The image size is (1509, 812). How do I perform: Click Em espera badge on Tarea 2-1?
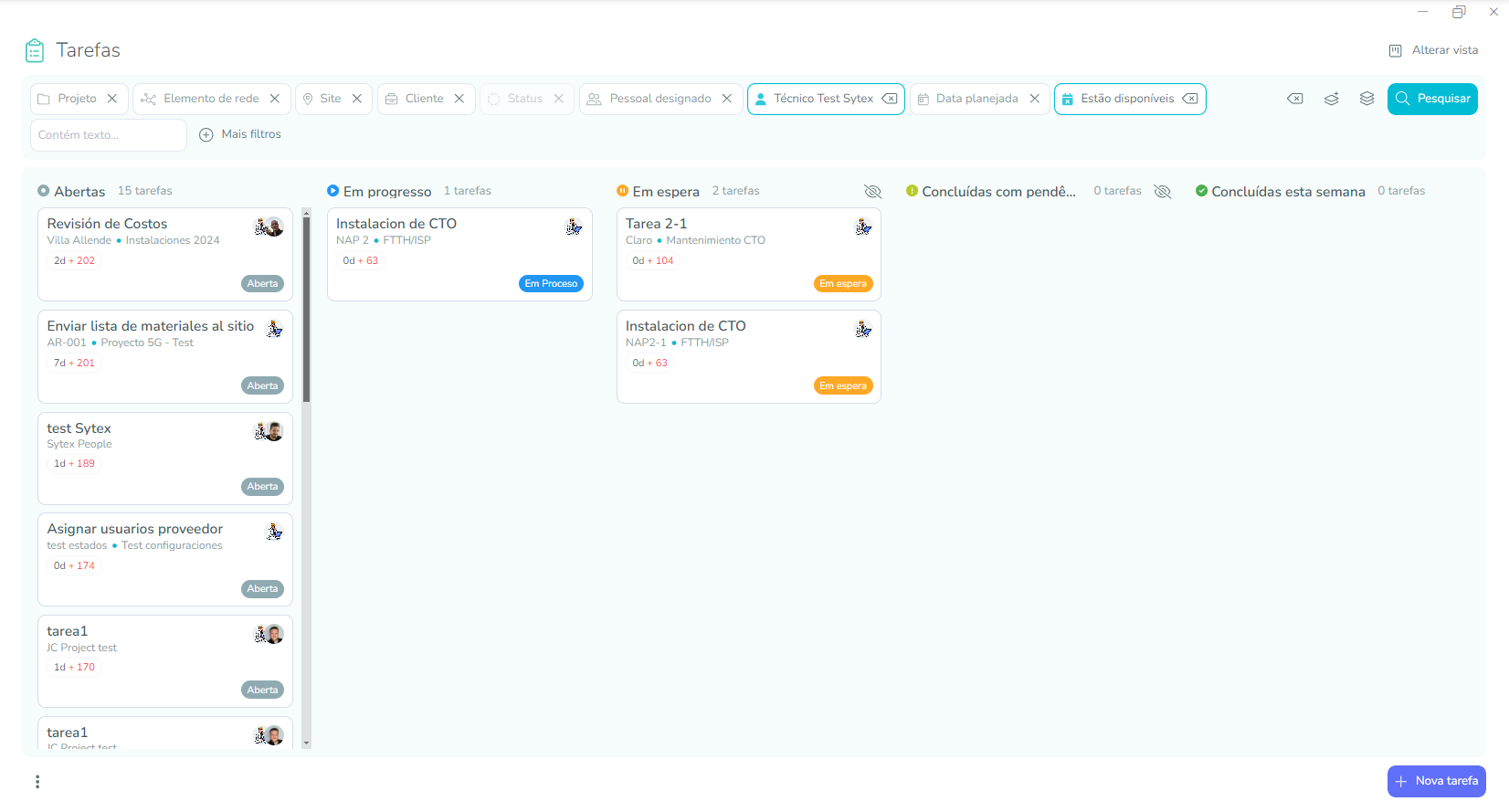pyautogui.click(x=843, y=284)
